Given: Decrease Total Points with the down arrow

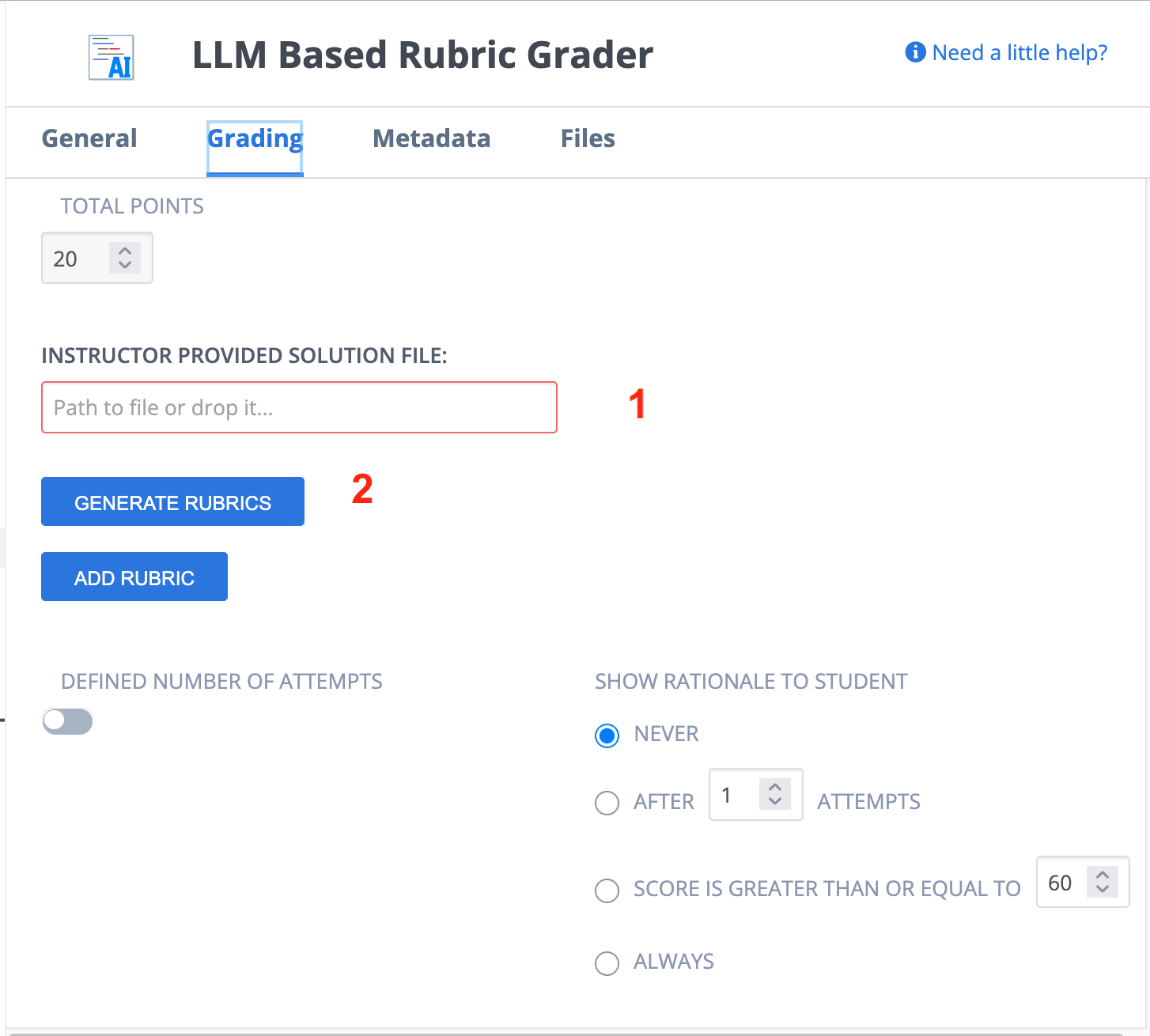Looking at the screenshot, I should (125, 265).
